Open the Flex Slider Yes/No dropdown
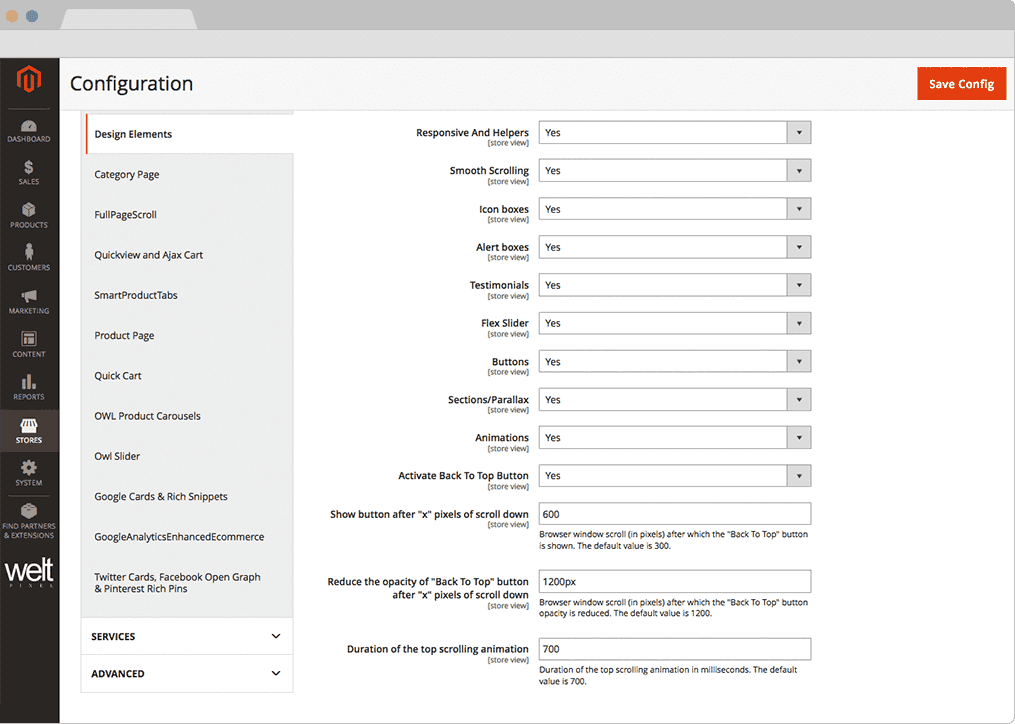The image size is (1015, 724). (674, 324)
